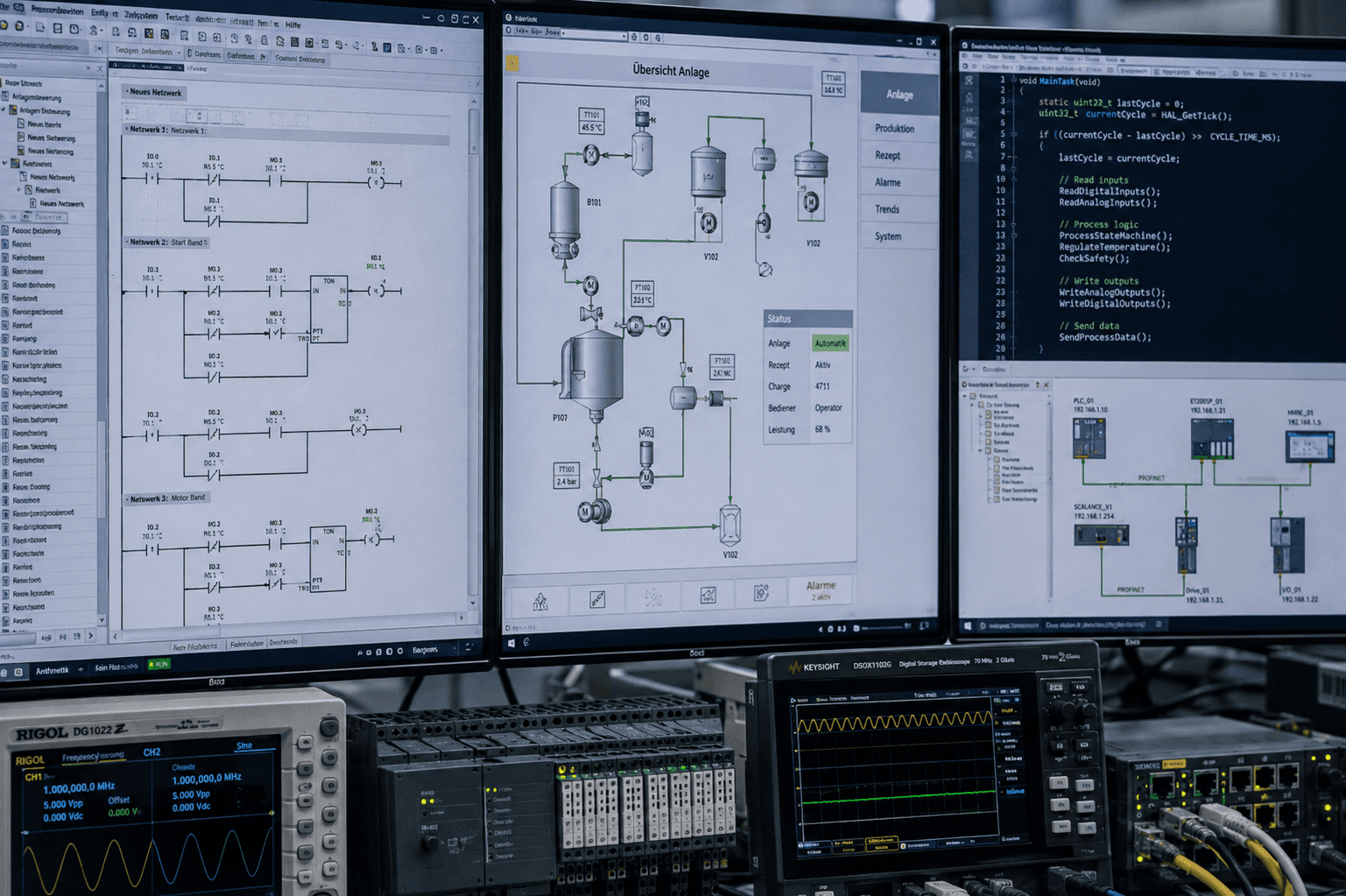Image resolution: width=1346 pixels, height=896 pixels.
Task: Open the Hilfe menu in the ladder editor
Action: (292, 25)
